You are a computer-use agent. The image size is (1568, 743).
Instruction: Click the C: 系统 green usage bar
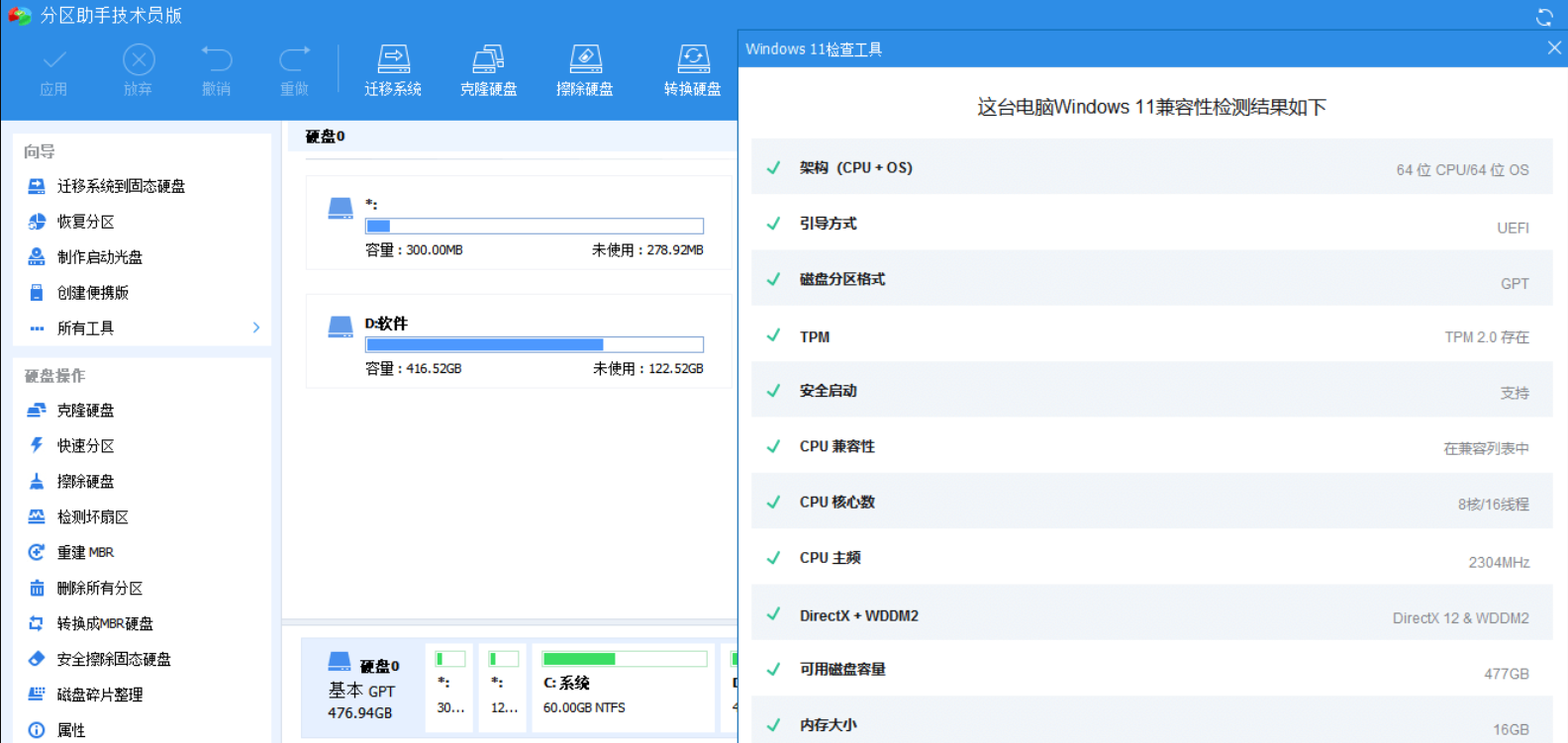[x=624, y=659]
